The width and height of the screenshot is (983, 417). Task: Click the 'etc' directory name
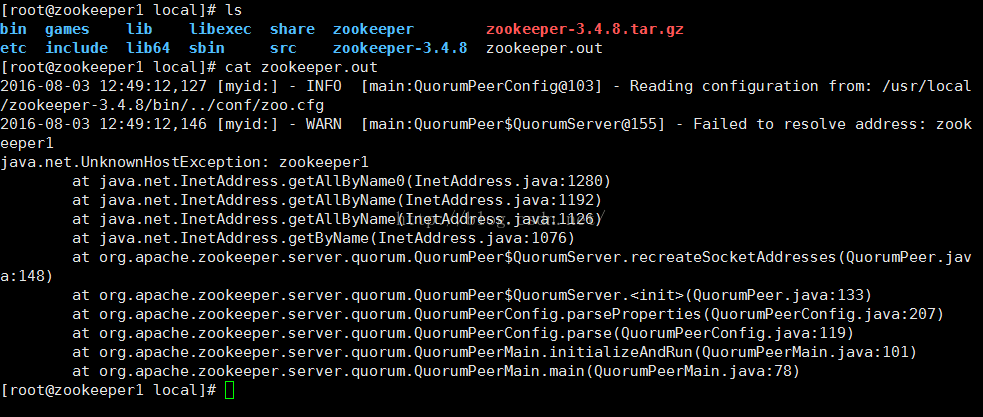[x=14, y=48]
